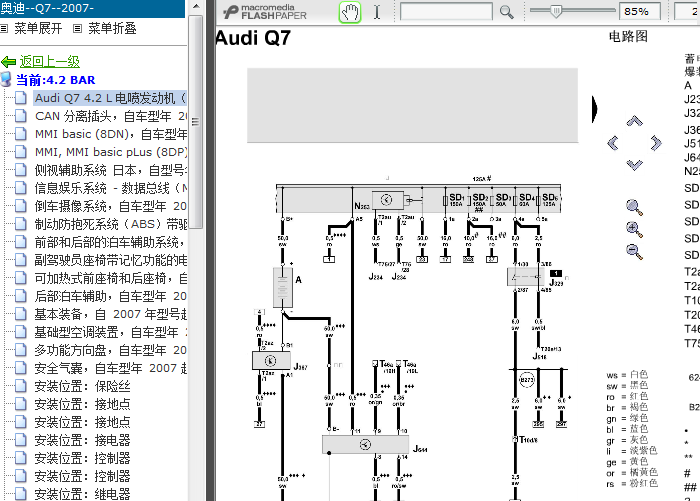This screenshot has width=700, height=501.
Task: Click the 85% zoom percentage field
Action: pyautogui.click(x=640, y=11)
